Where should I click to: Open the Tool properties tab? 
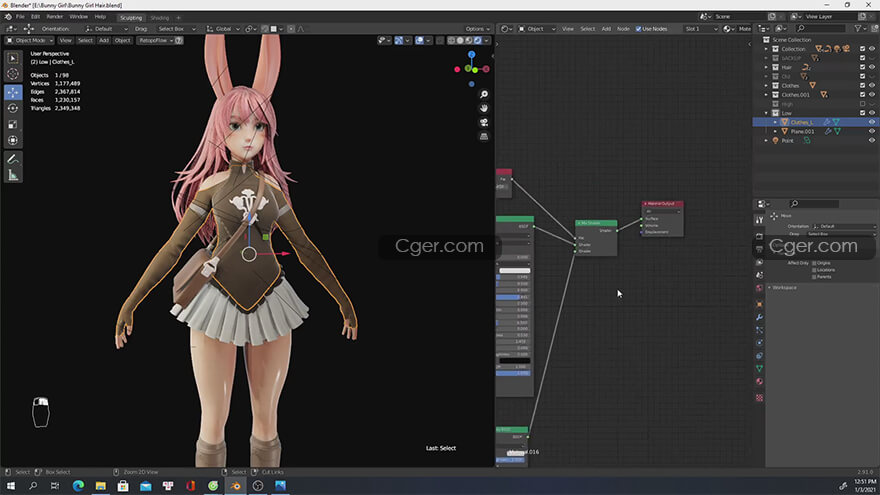pos(759,220)
